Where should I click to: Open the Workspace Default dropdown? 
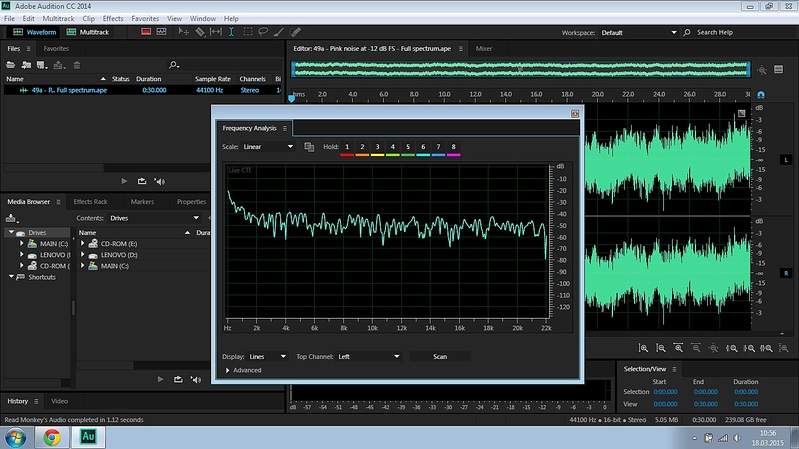pyautogui.click(x=638, y=33)
